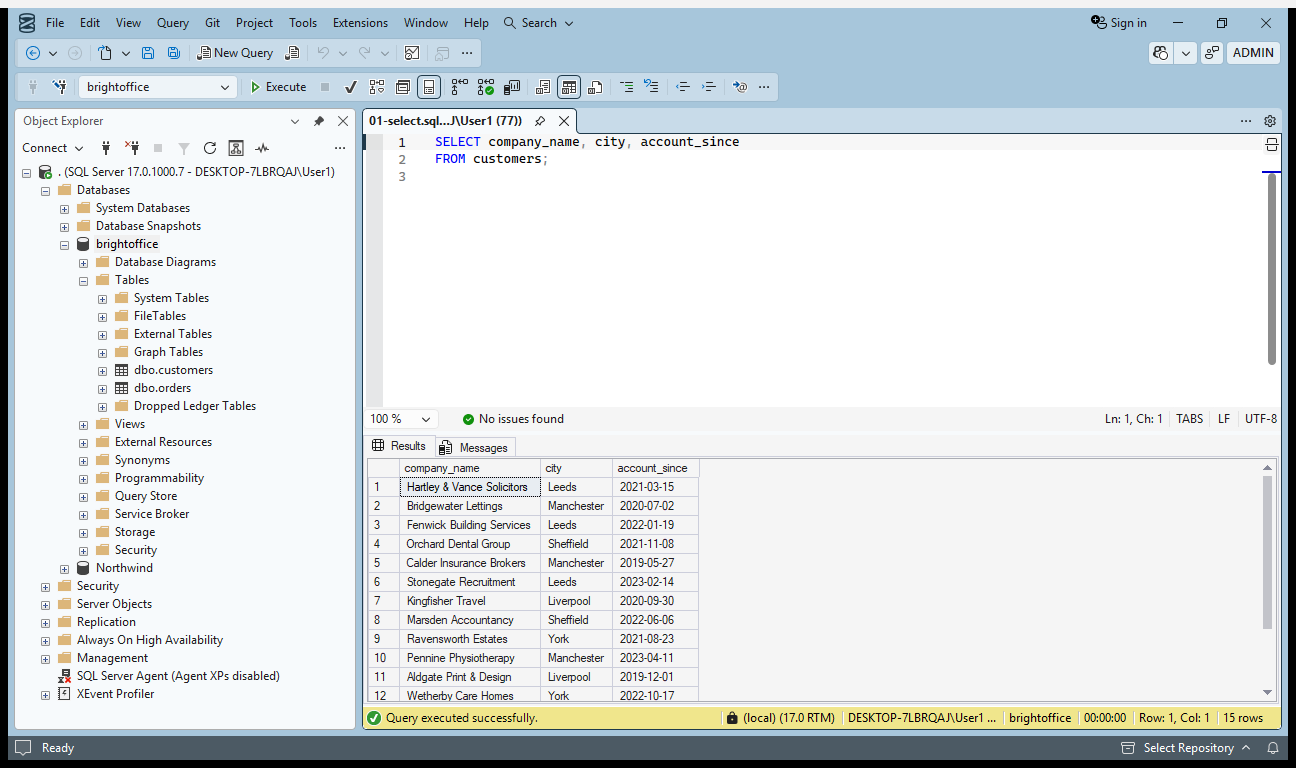Parse the query with the checkmark icon
1296x768 pixels.
(x=351, y=87)
